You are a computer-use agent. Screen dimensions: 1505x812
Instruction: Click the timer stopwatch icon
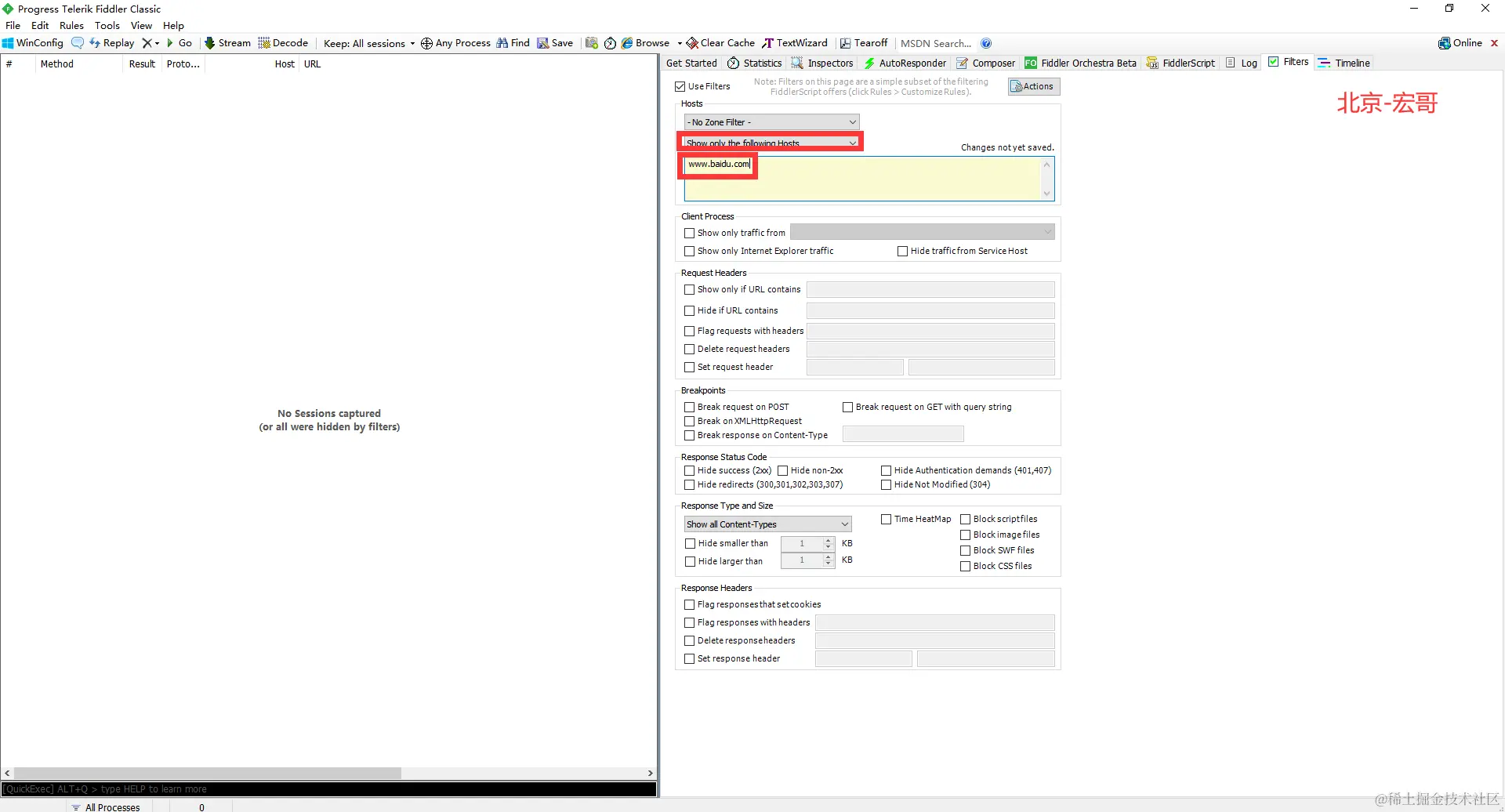(610, 43)
